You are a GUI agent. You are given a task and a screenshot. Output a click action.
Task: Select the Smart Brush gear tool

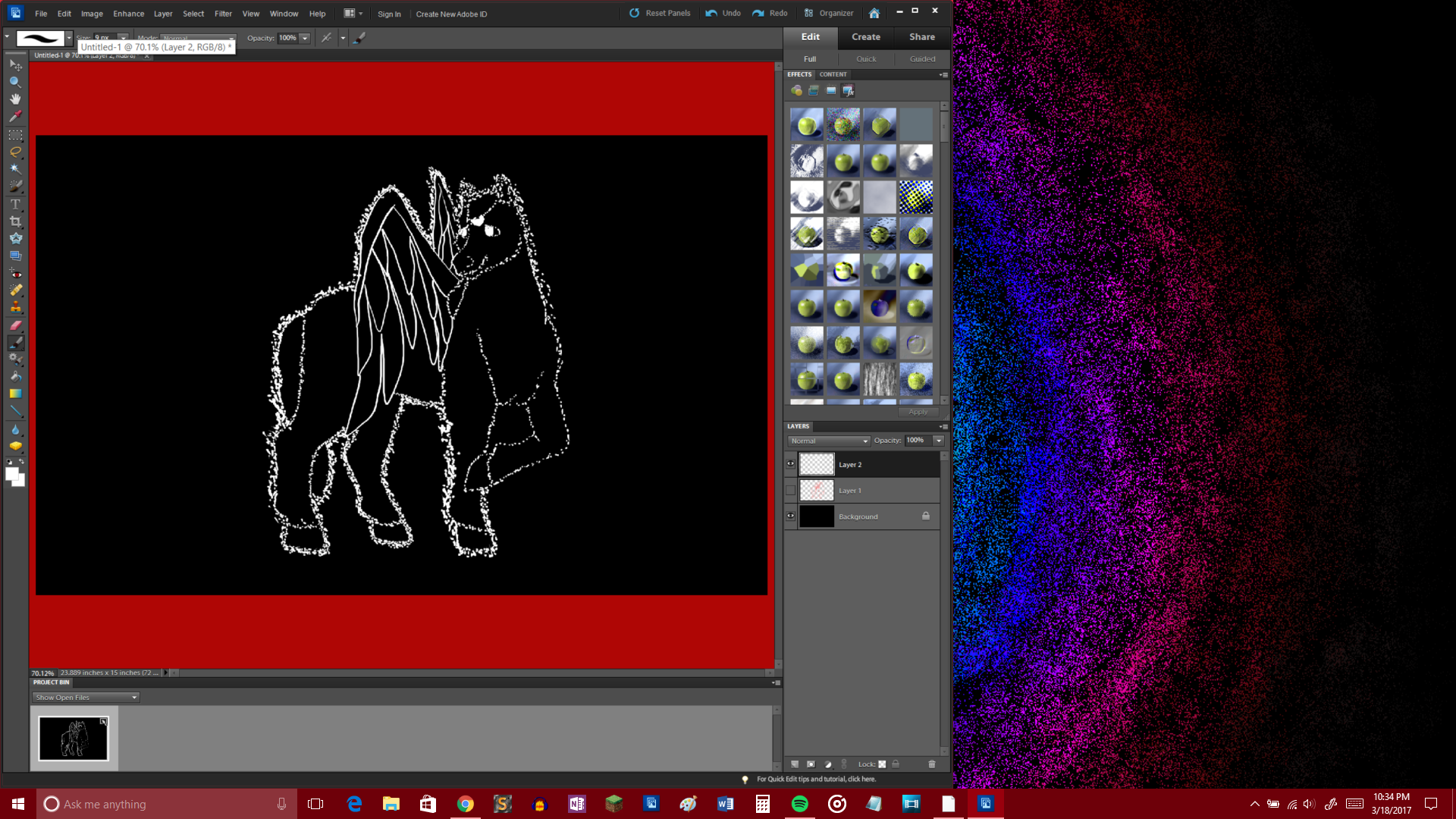[15, 359]
